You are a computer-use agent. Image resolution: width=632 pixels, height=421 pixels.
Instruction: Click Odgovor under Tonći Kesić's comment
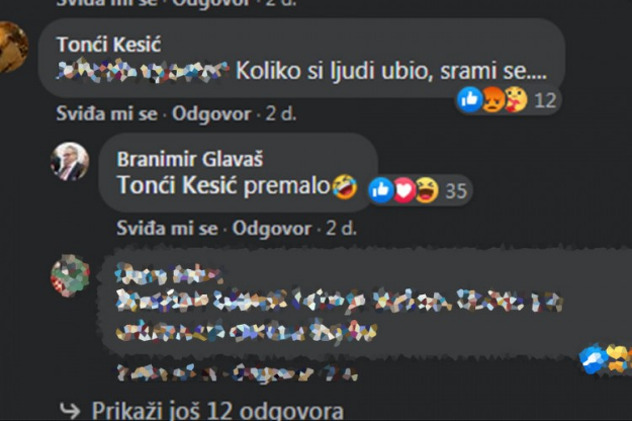212,114
